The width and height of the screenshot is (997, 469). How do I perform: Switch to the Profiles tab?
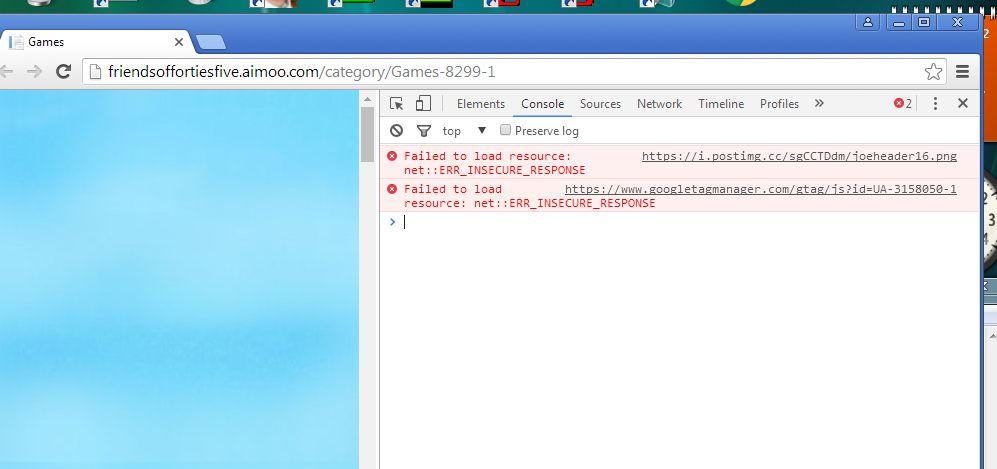pyautogui.click(x=779, y=104)
